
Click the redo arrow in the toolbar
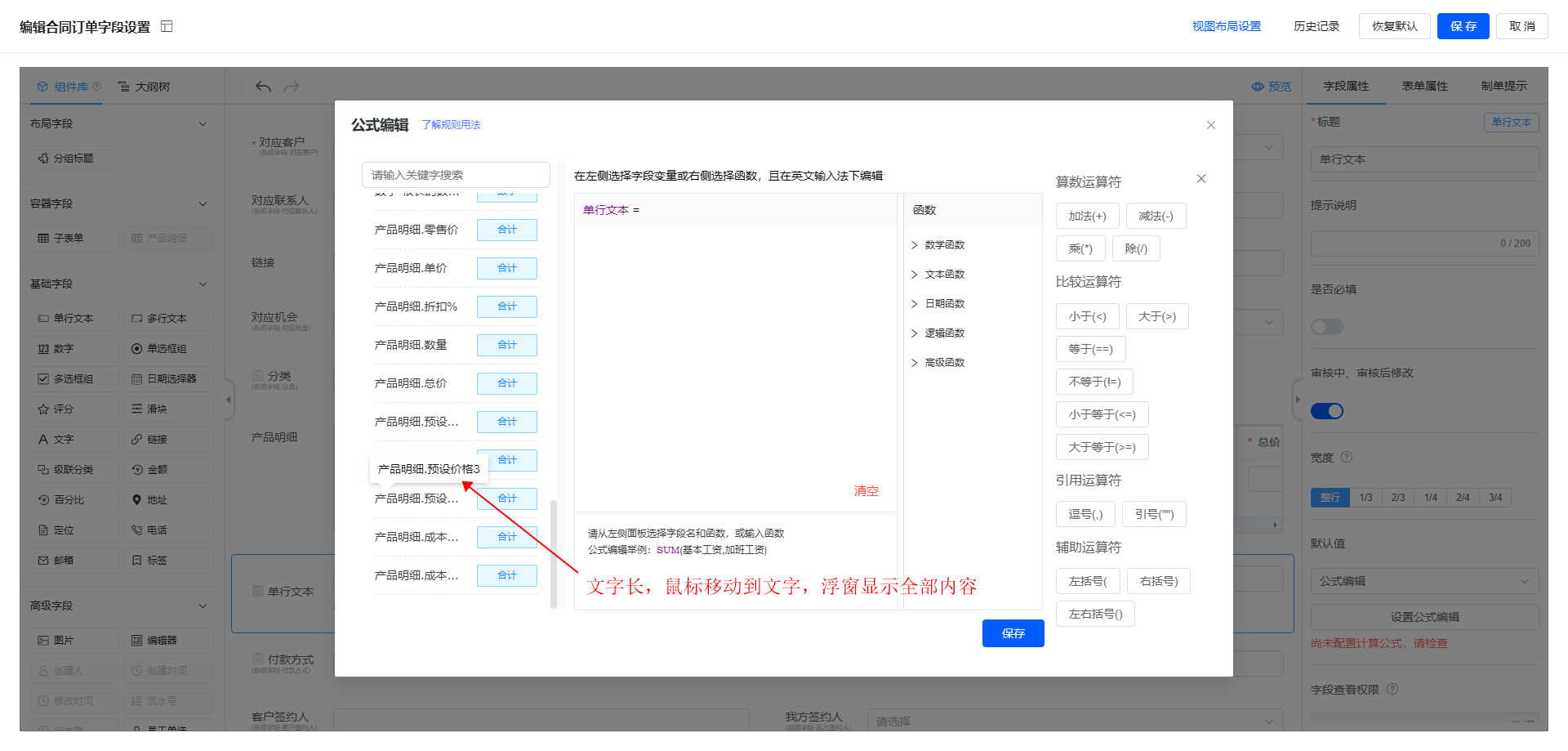[292, 87]
